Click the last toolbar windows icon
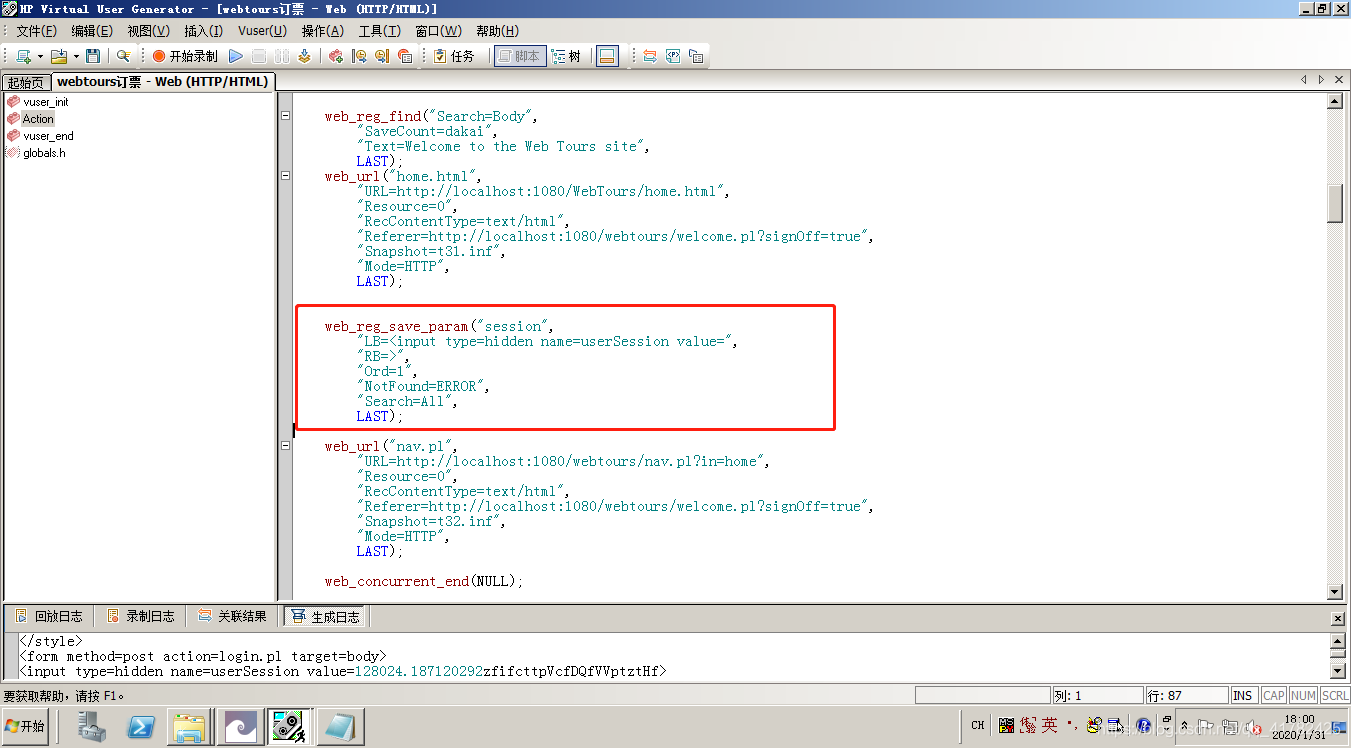Viewport: 1351px width, 748px height. [696, 56]
